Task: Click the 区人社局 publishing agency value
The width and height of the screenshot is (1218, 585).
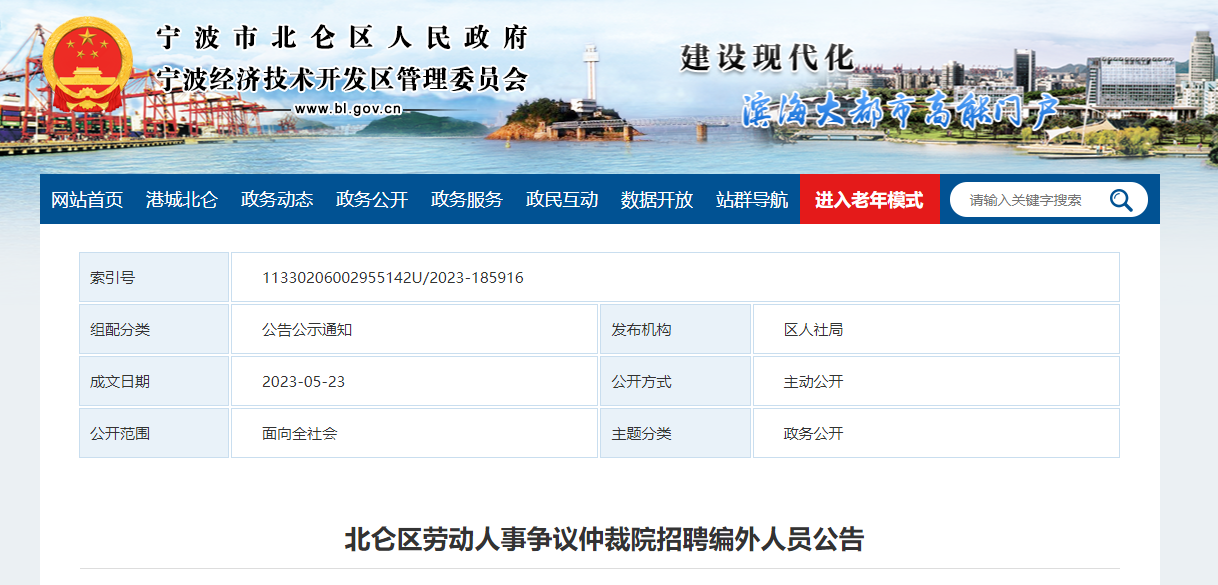Action: click(813, 330)
